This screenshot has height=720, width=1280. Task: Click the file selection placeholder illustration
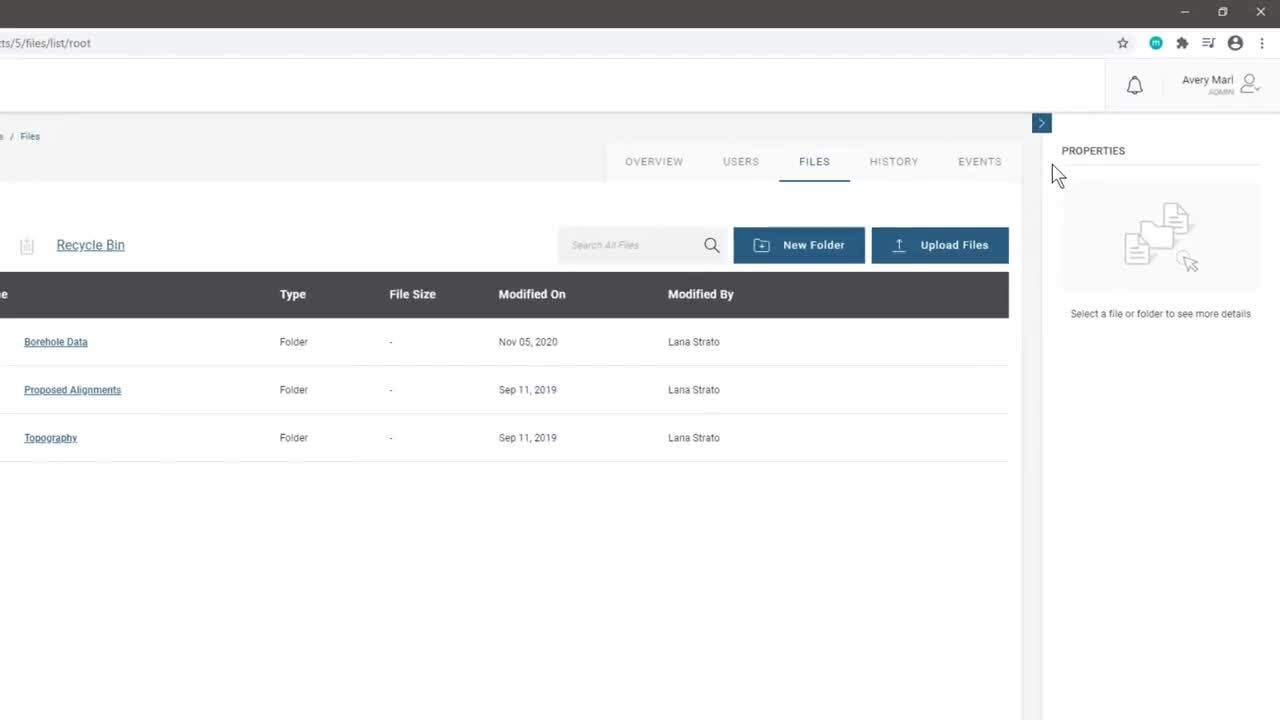1161,237
